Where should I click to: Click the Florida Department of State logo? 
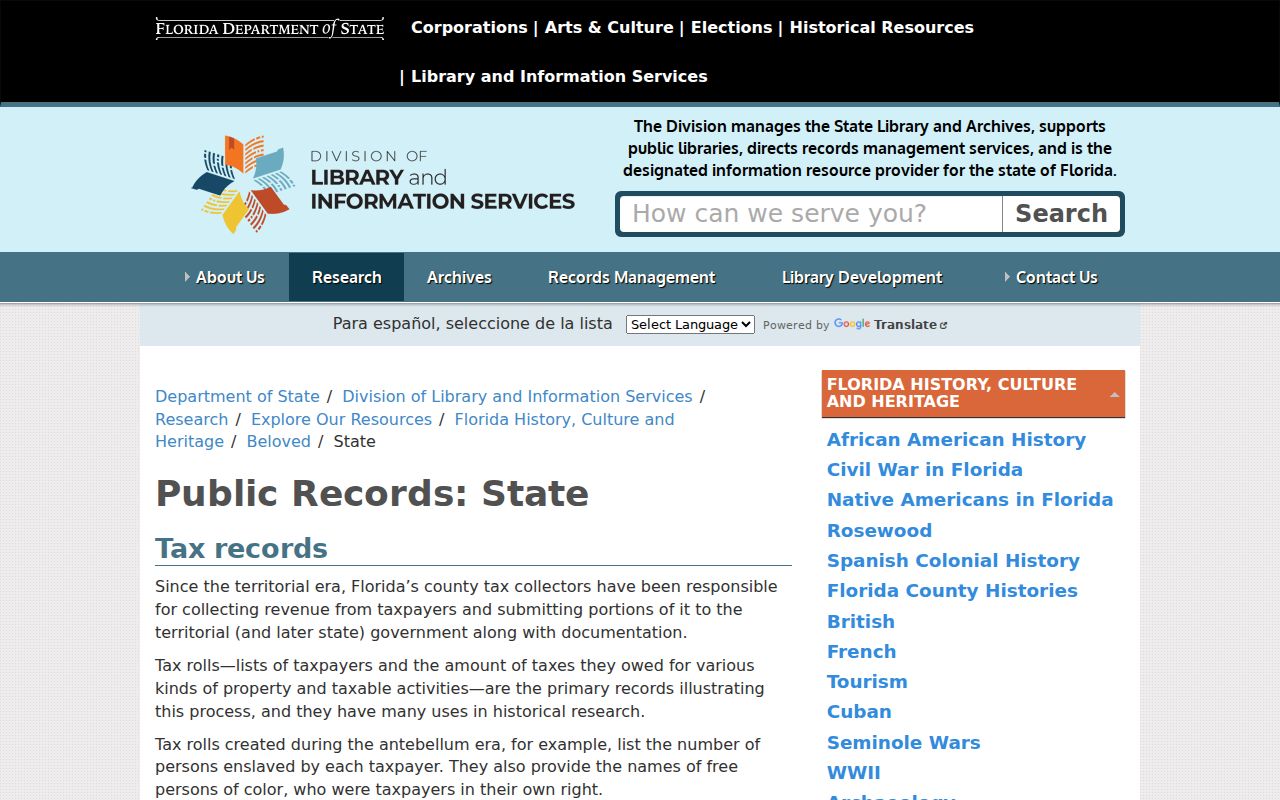[x=270, y=28]
